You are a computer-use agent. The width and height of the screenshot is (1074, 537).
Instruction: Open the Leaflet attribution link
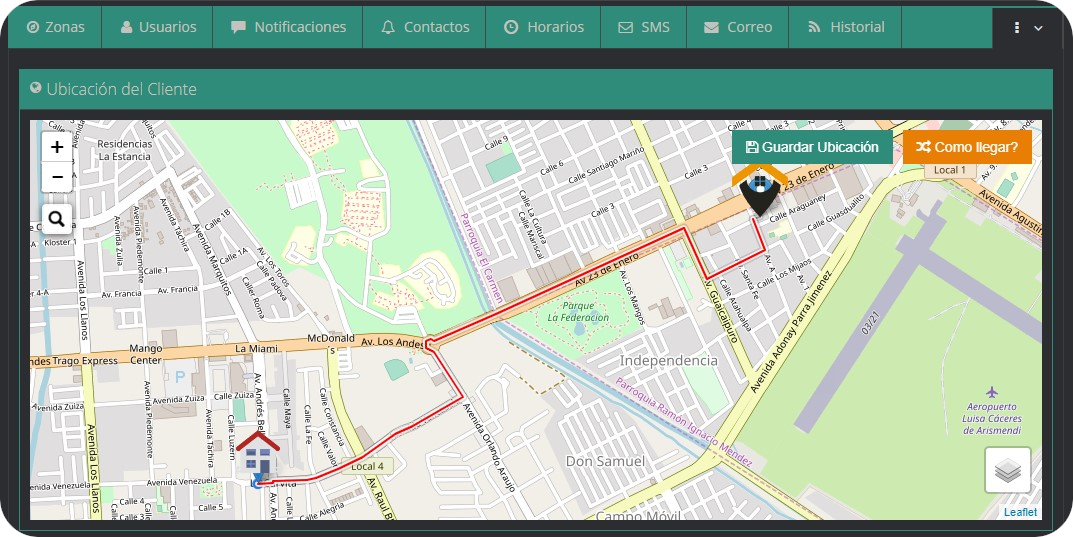pyautogui.click(x=1020, y=512)
